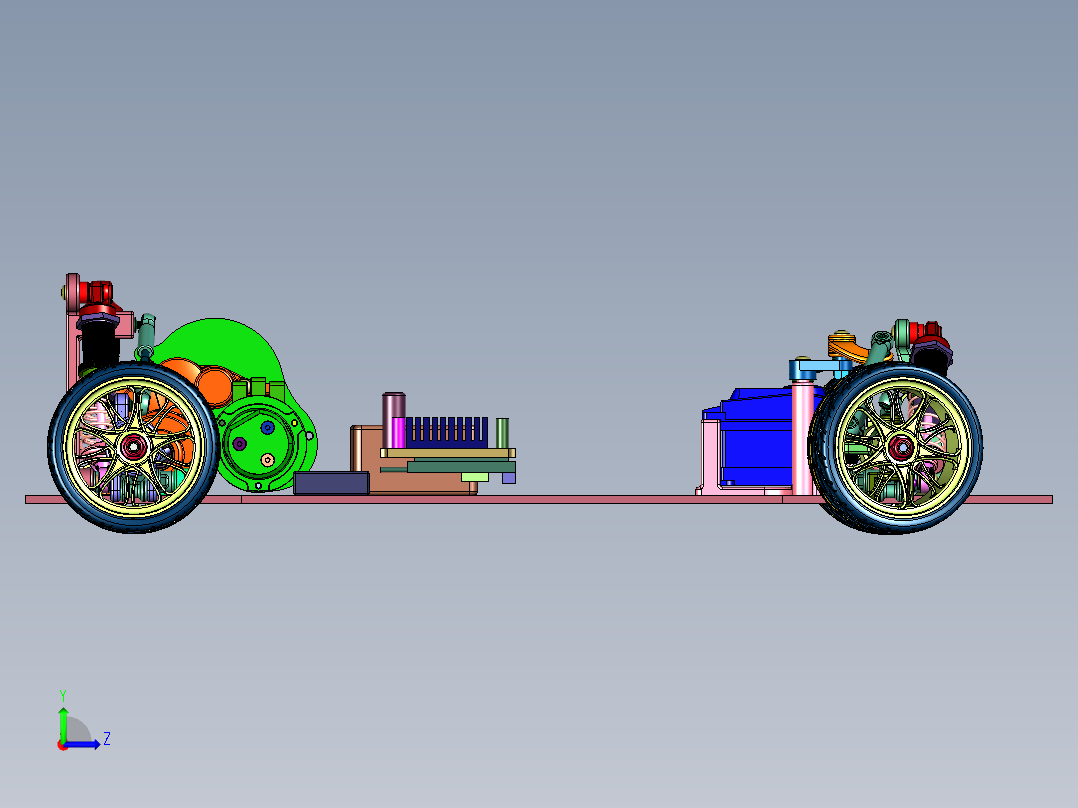The image size is (1078, 808).
Task: Pick the small green standoff right of the heat sink
Action: pos(503,433)
